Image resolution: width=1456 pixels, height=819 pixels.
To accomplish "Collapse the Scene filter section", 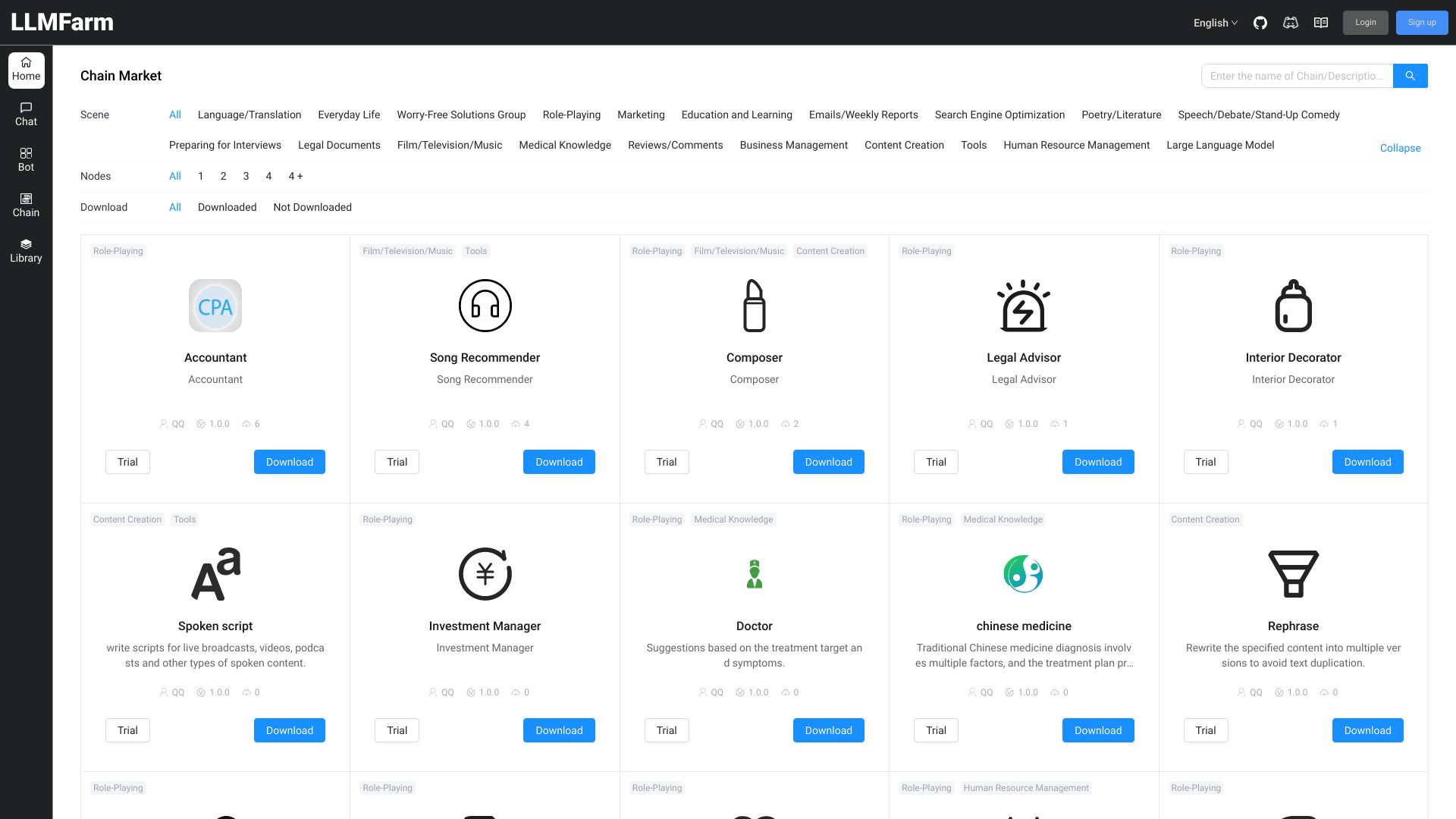I will [1400, 148].
